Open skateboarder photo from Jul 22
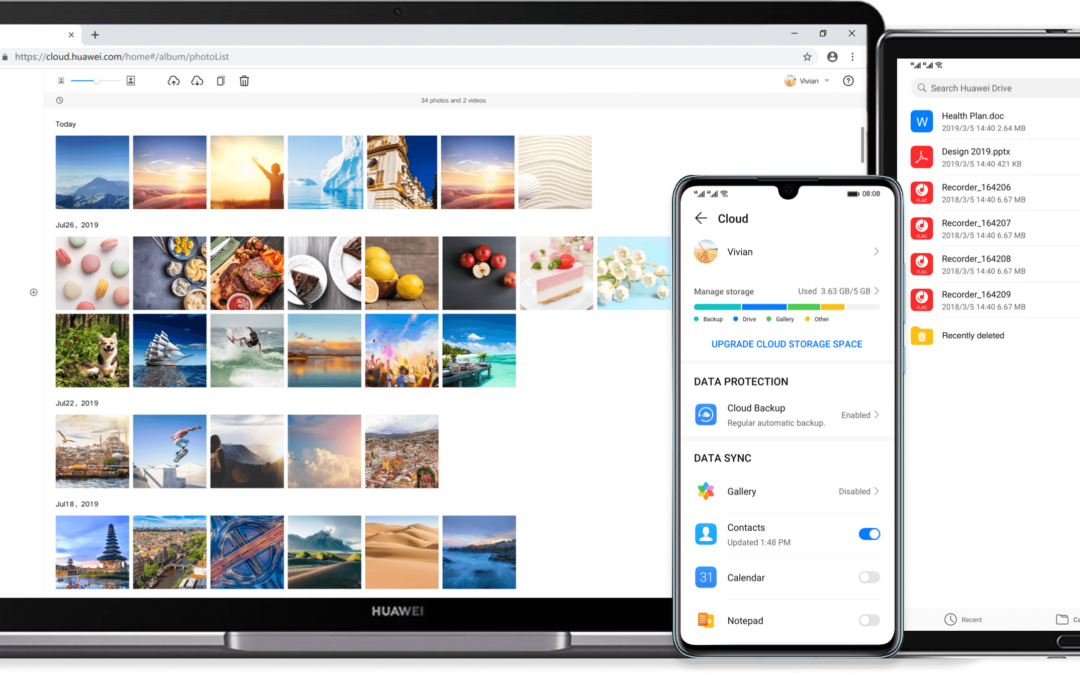The image size is (1080, 675). tap(169, 451)
